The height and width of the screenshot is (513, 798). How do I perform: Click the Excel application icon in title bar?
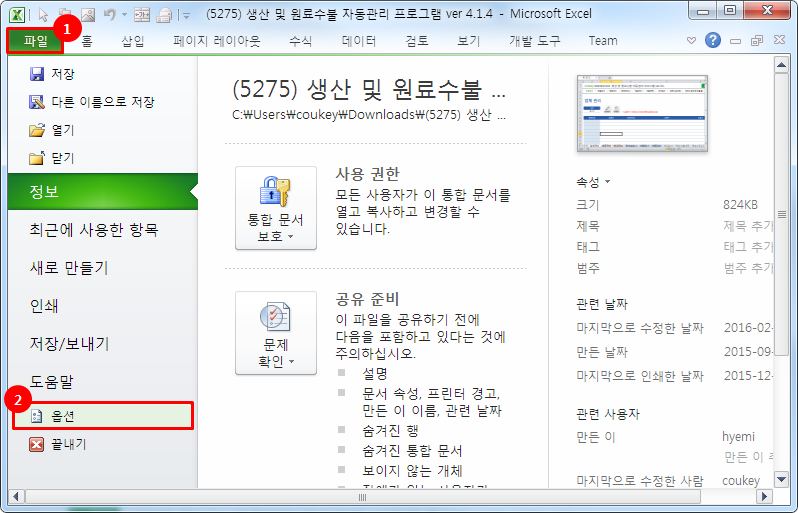[x=17, y=14]
